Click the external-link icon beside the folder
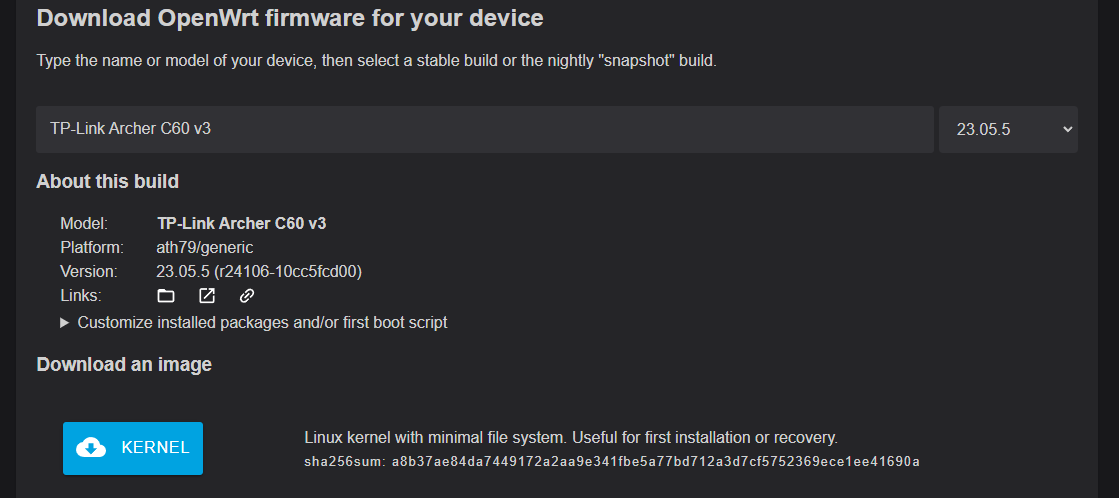The height and width of the screenshot is (498, 1119). (x=207, y=295)
